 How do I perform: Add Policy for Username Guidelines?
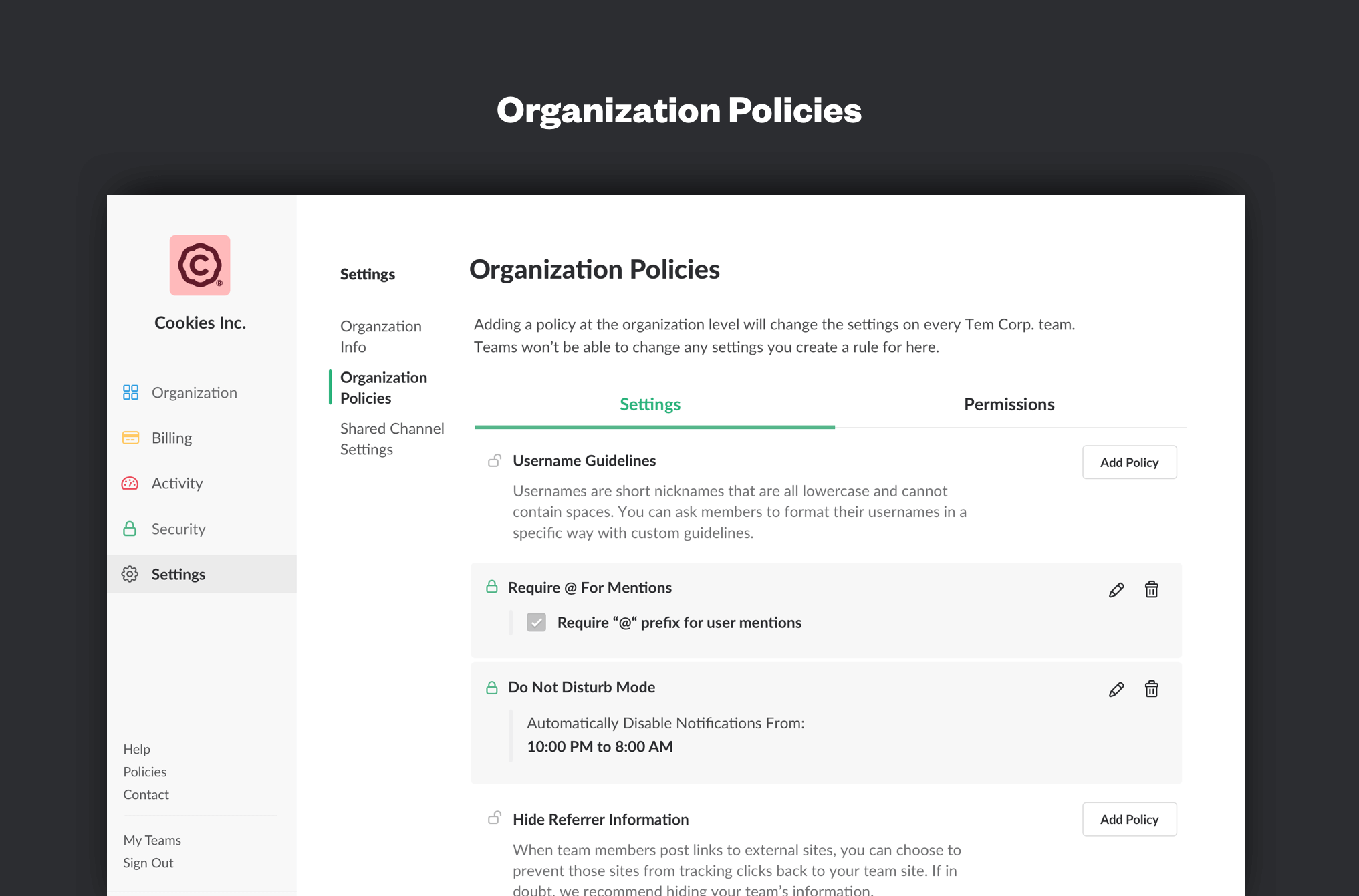1129,462
